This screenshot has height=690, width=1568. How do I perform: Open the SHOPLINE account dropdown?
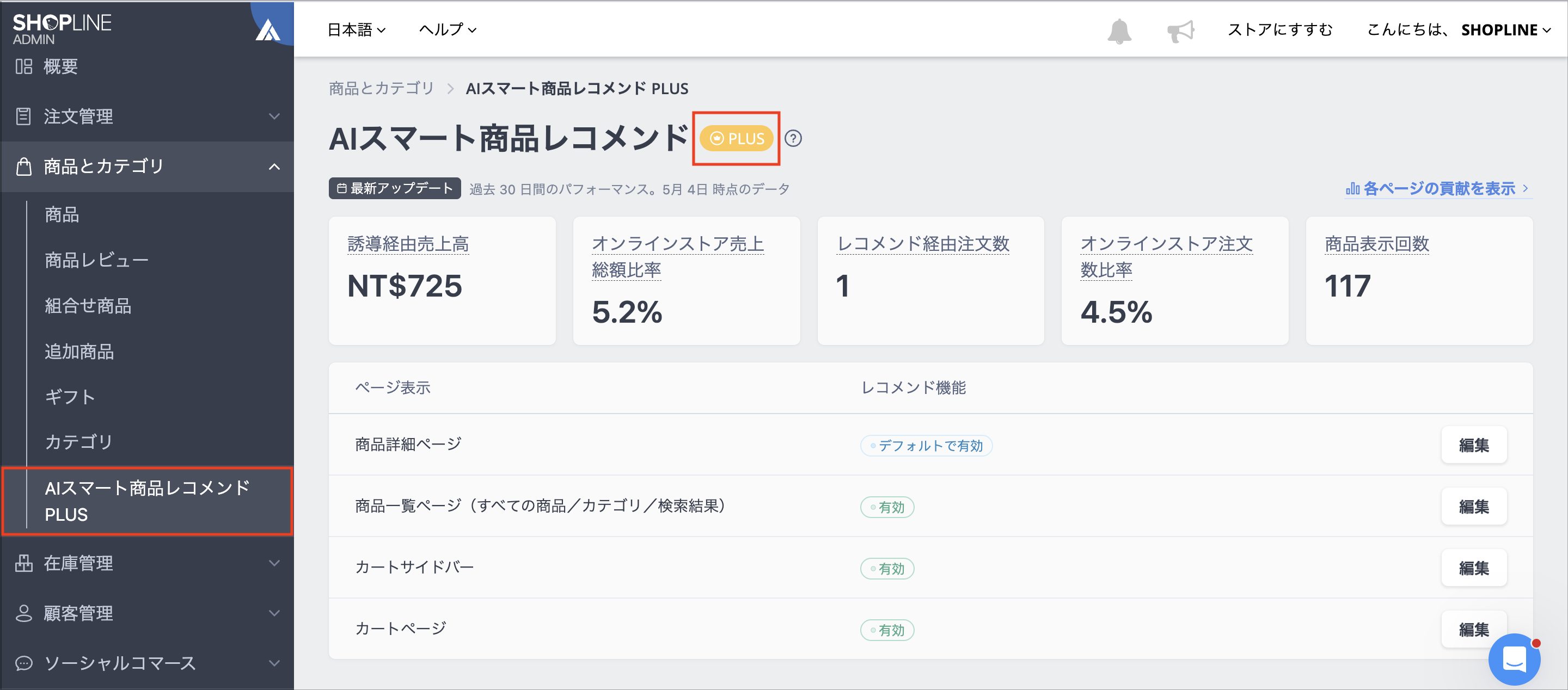(x=1506, y=30)
